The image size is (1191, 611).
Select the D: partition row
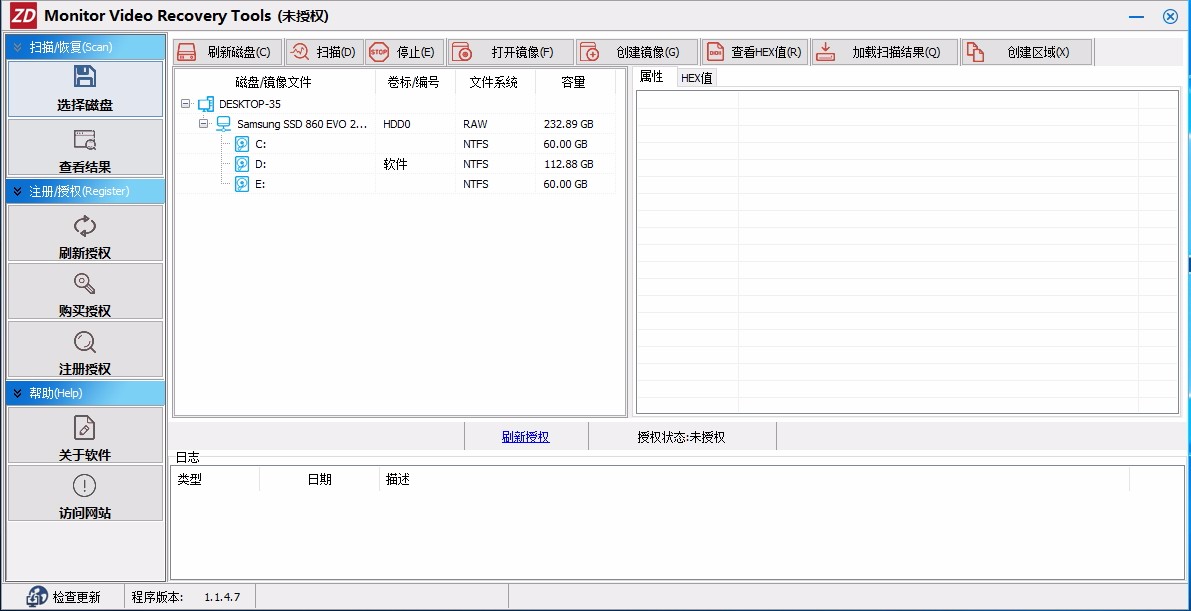[395, 164]
